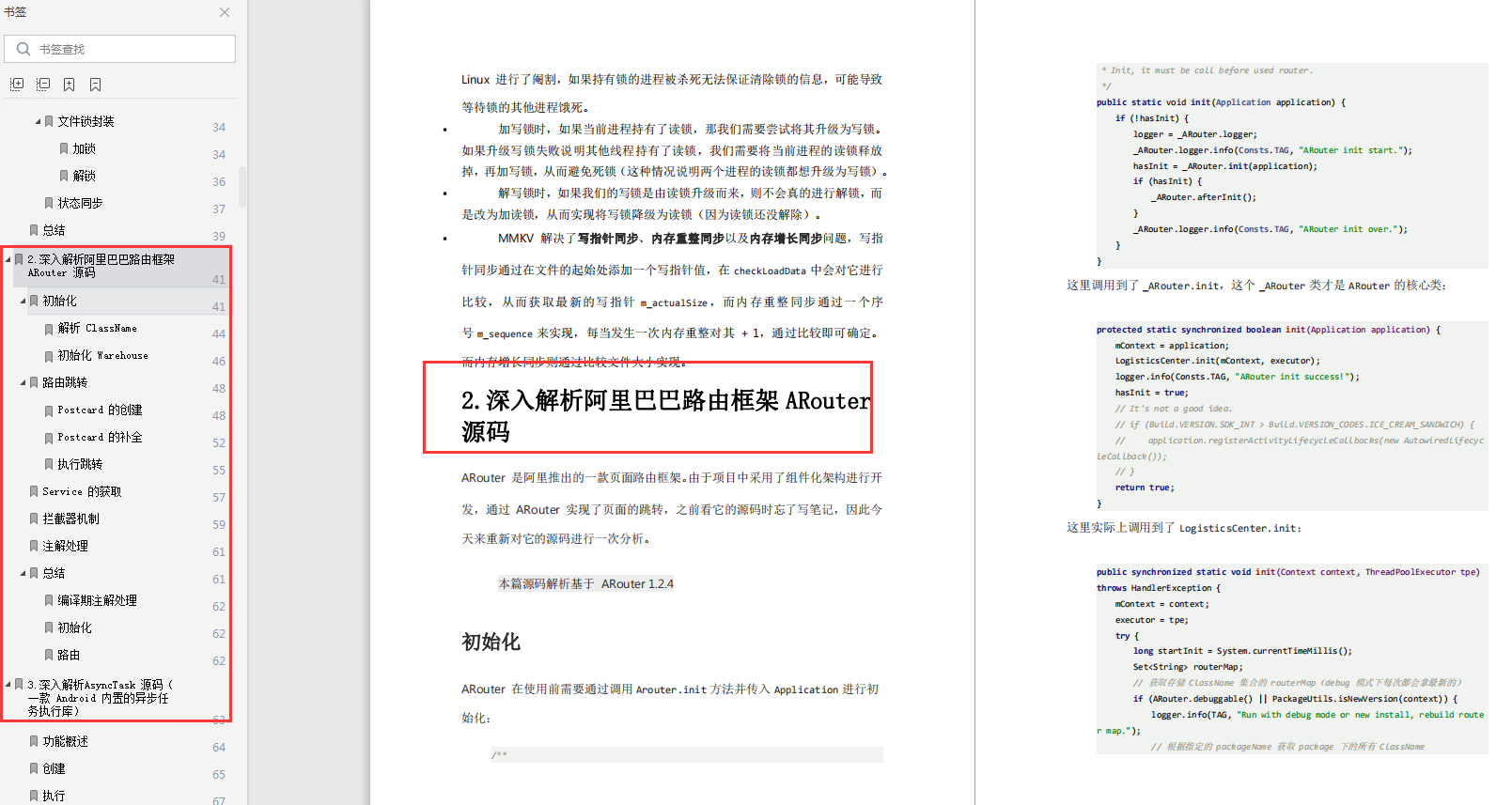The width and height of the screenshot is (1512, 805).
Task: Click the bookmark icon beside 路由
Action: (x=49, y=655)
